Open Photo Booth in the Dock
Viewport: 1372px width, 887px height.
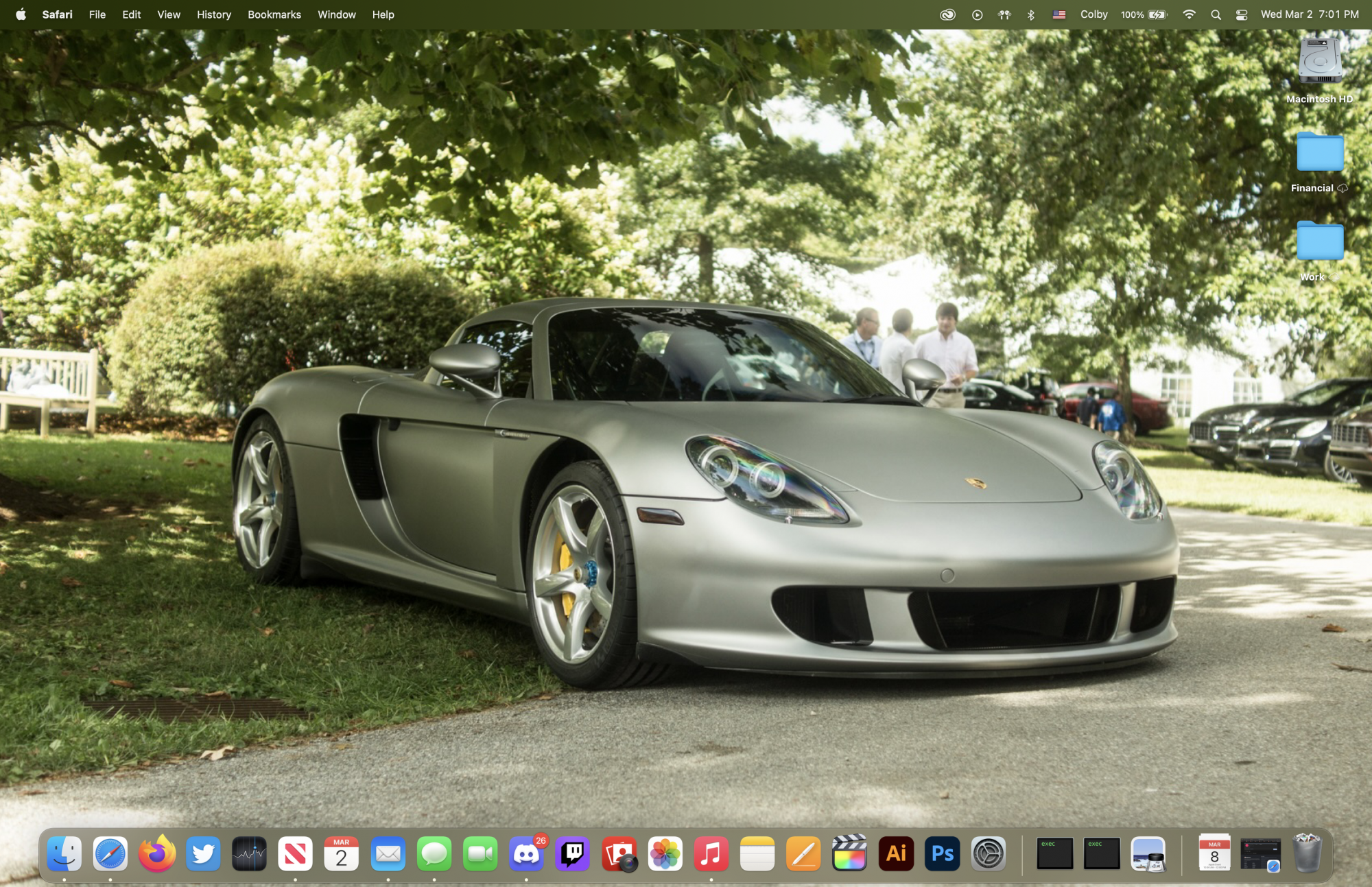pos(619,854)
